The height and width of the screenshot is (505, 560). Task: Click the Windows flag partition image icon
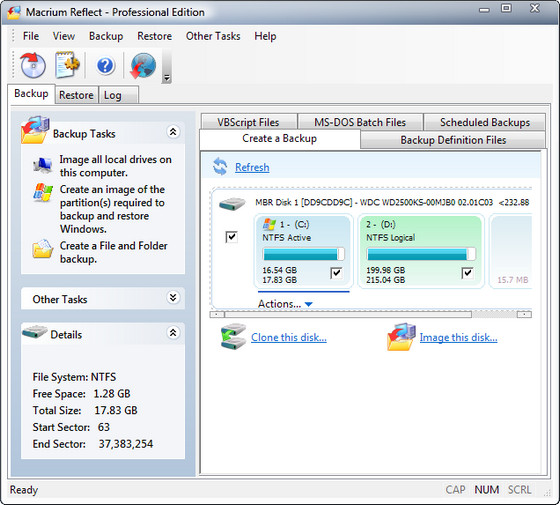(43, 192)
